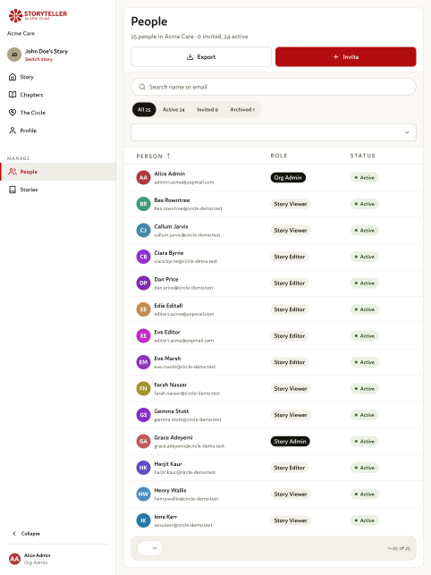Screen dimensions: 431x575
Task: Click Iona Kerr's Active status
Action: [364, 521]
